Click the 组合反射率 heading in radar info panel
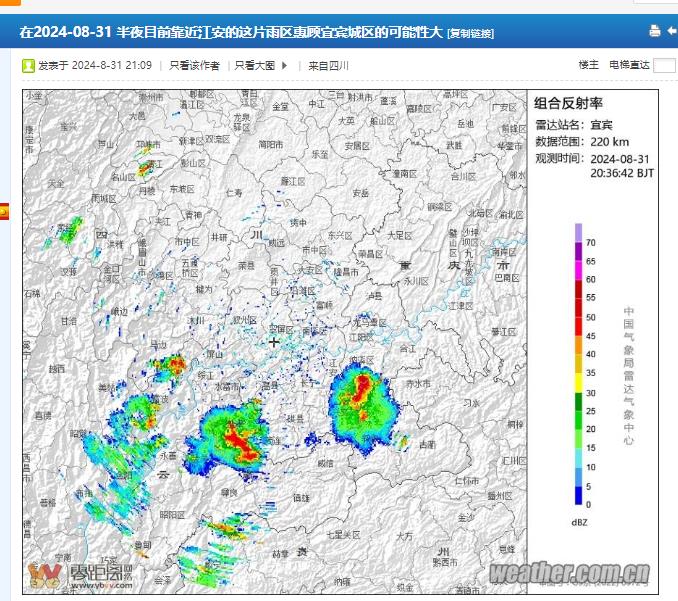 pos(568,103)
